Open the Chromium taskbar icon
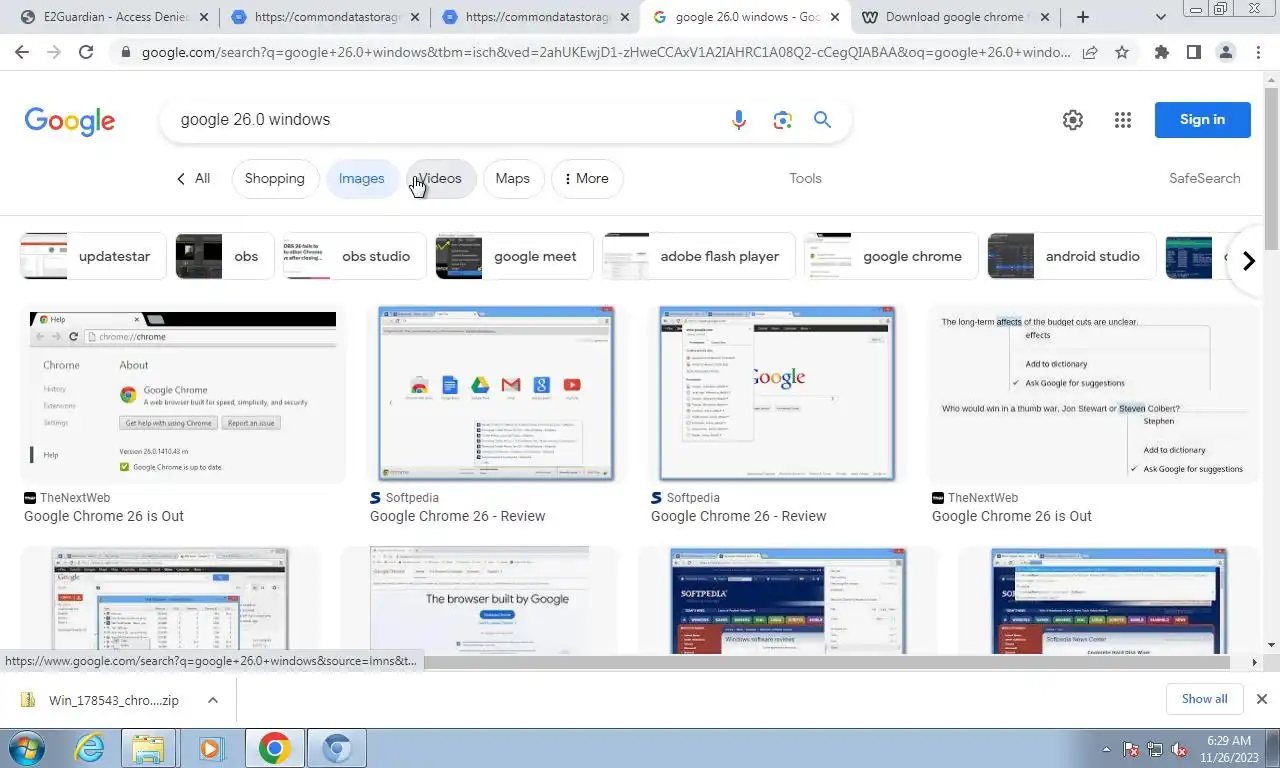Screen dimensions: 1280x768 [337, 748]
